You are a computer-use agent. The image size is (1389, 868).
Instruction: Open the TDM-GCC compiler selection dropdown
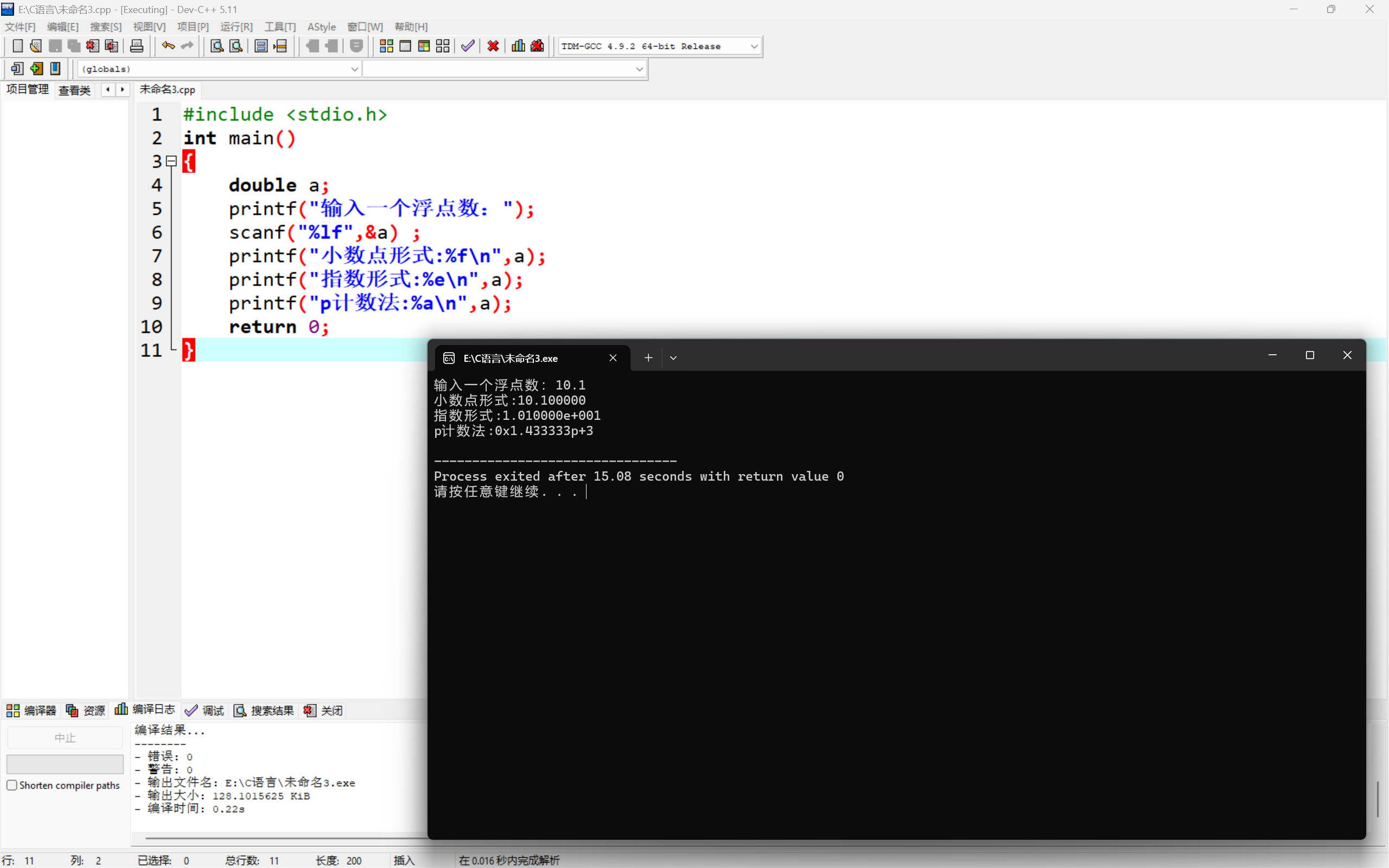tap(754, 47)
